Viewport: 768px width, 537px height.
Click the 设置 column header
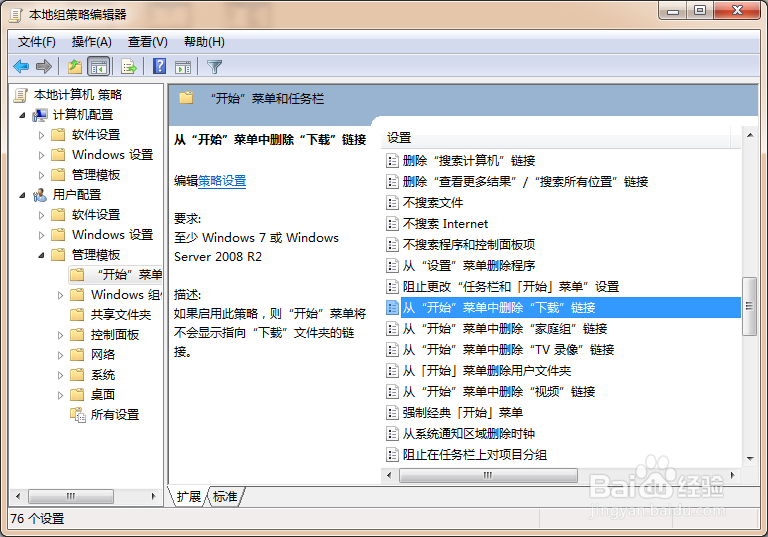[555, 138]
